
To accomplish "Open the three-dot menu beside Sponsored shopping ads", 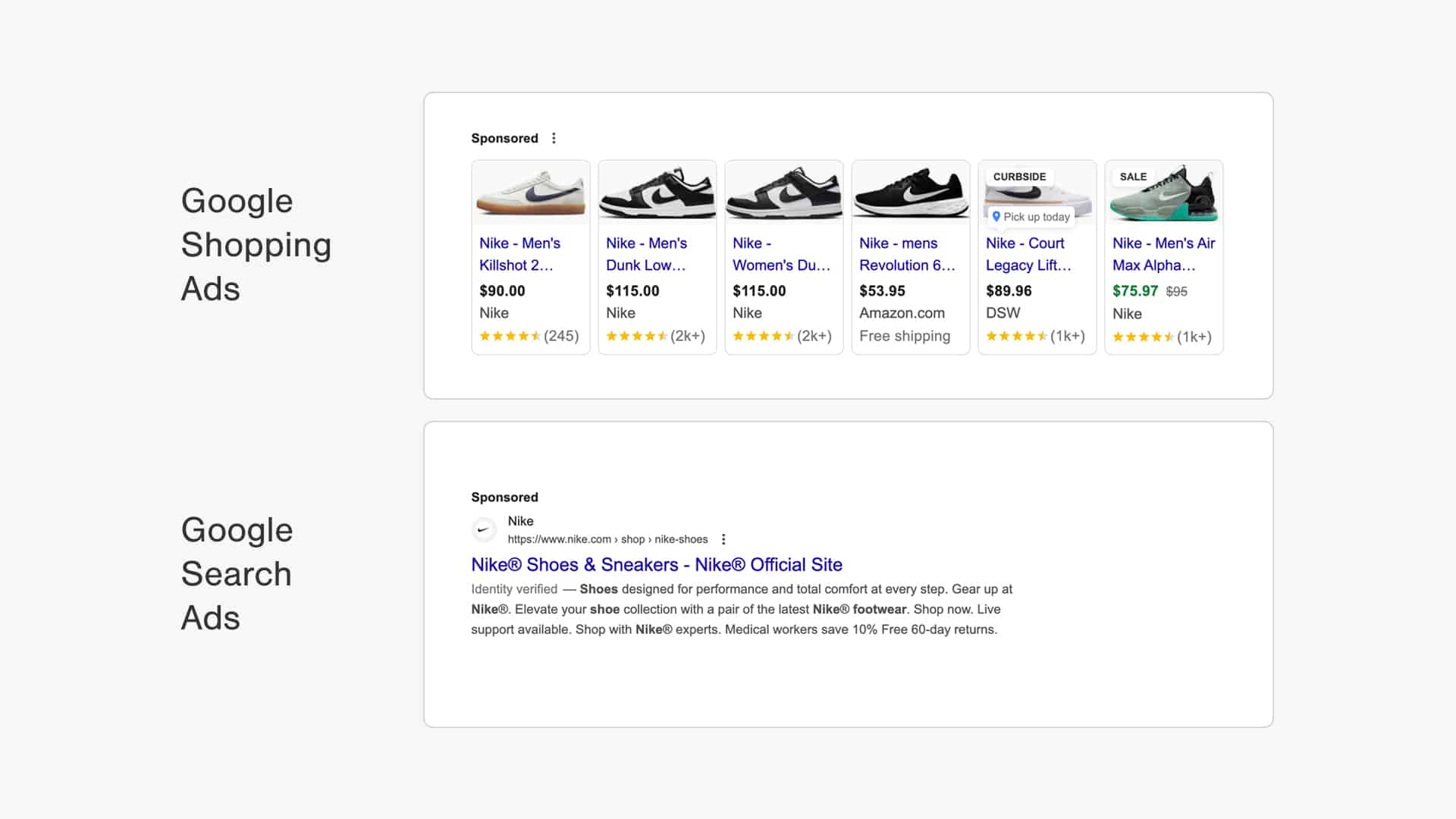I will pyautogui.click(x=554, y=138).
